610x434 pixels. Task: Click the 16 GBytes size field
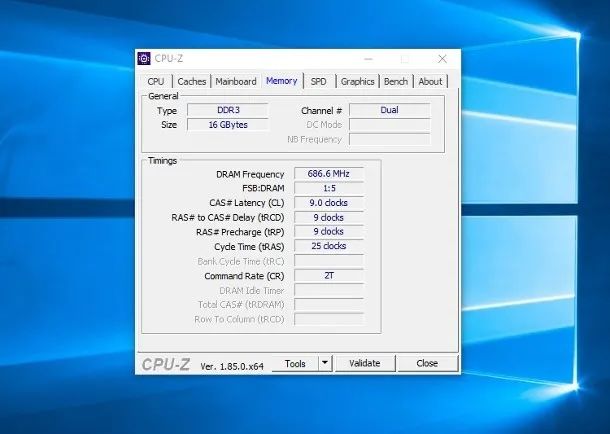[x=228, y=125]
